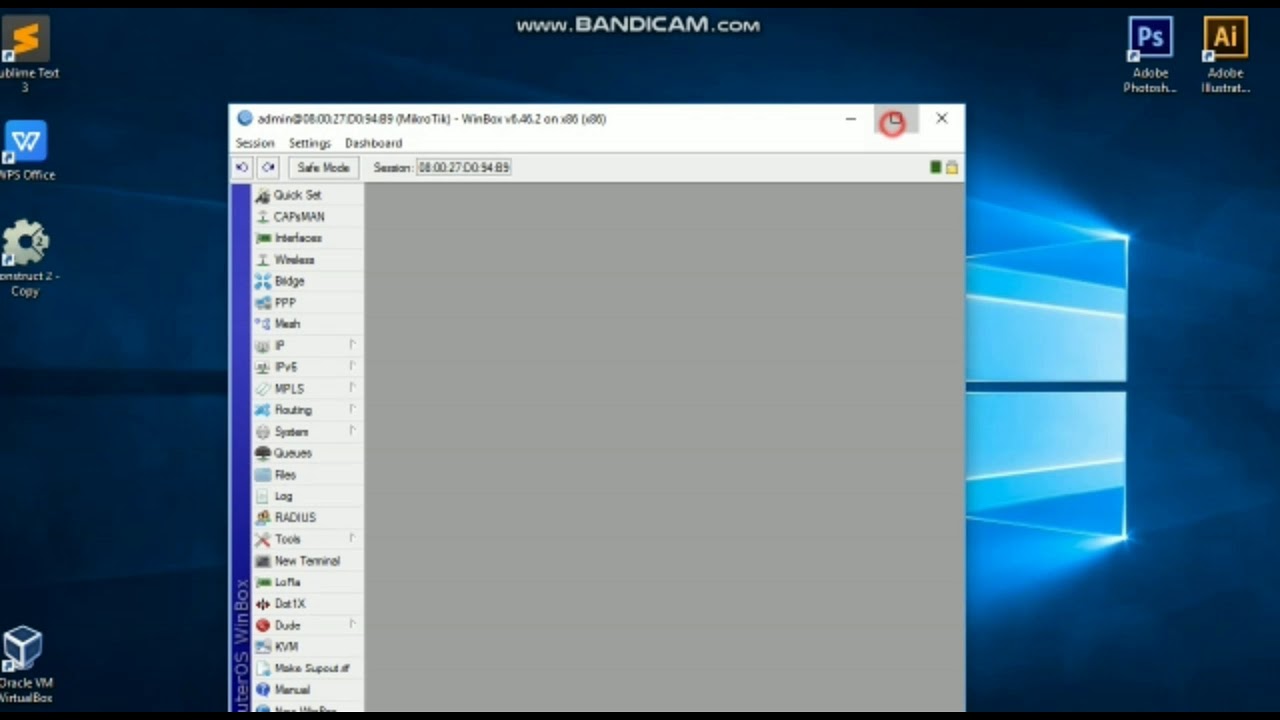
Task: Open Adobe Photoshop desktop shortcut
Action: [x=1150, y=56]
